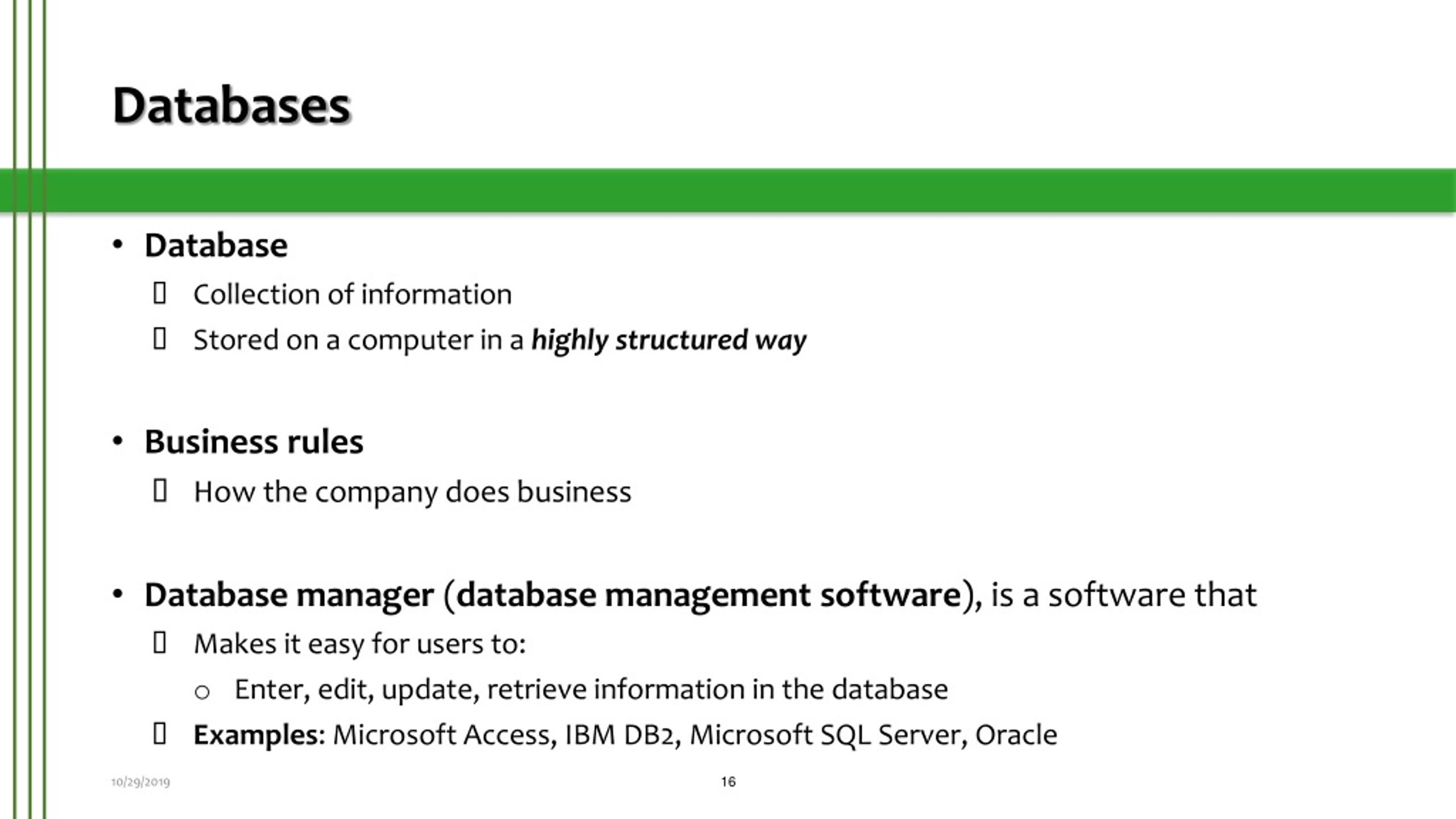Viewport: 1456px width, 819px height.
Task: Click the text 'highly structured way'
Action: click(669, 341)
